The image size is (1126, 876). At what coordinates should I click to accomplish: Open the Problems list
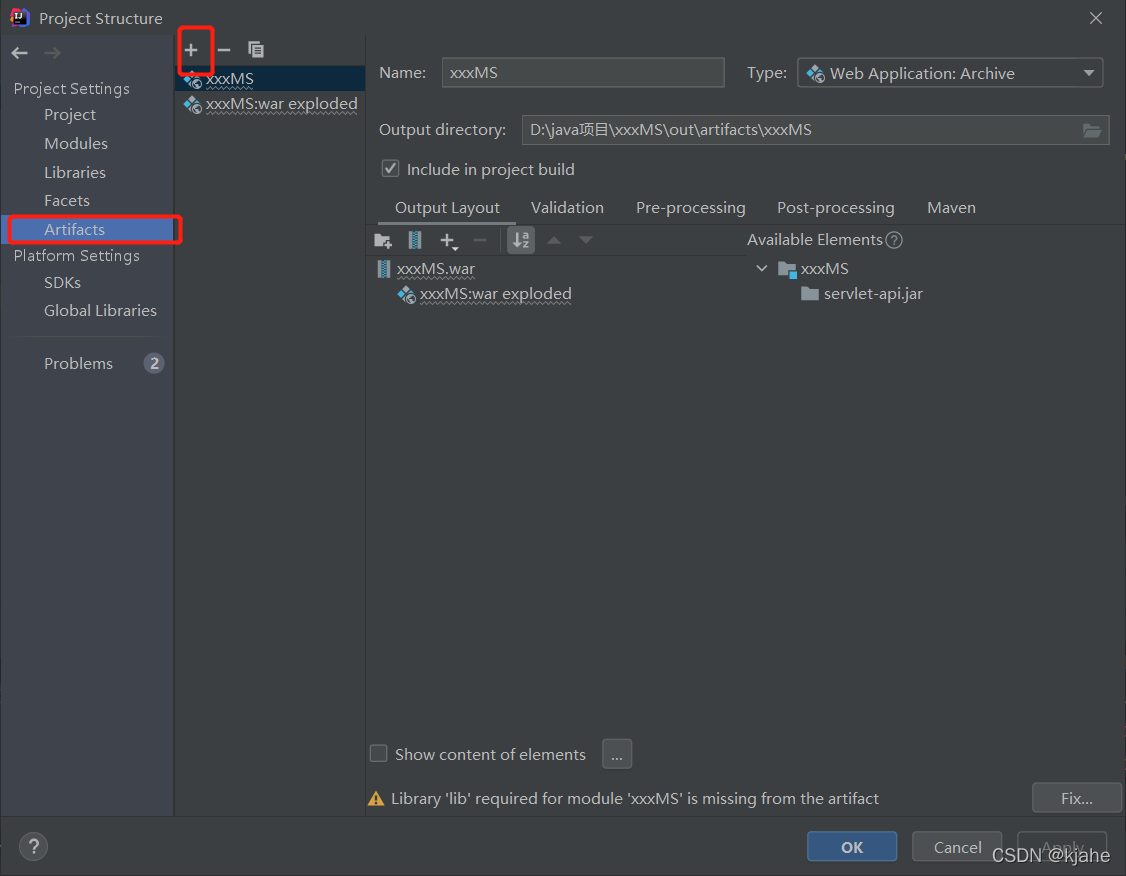click(78, 363)
